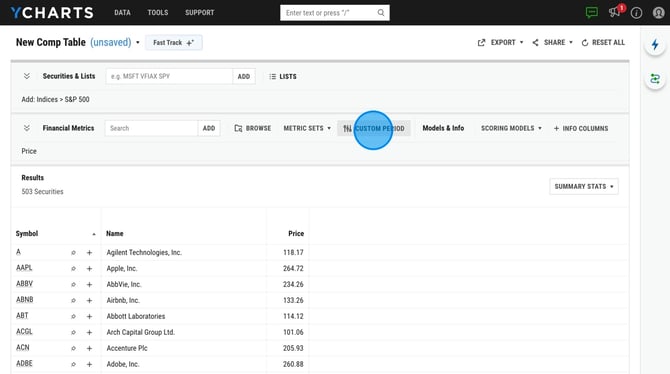Focus the top search text field

[x=329, y=13]
